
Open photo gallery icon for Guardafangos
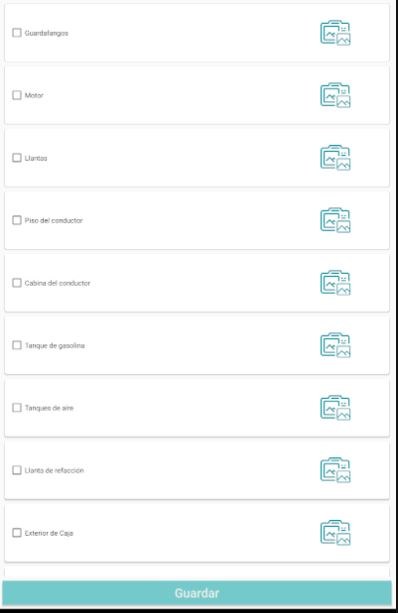[335, 33]
